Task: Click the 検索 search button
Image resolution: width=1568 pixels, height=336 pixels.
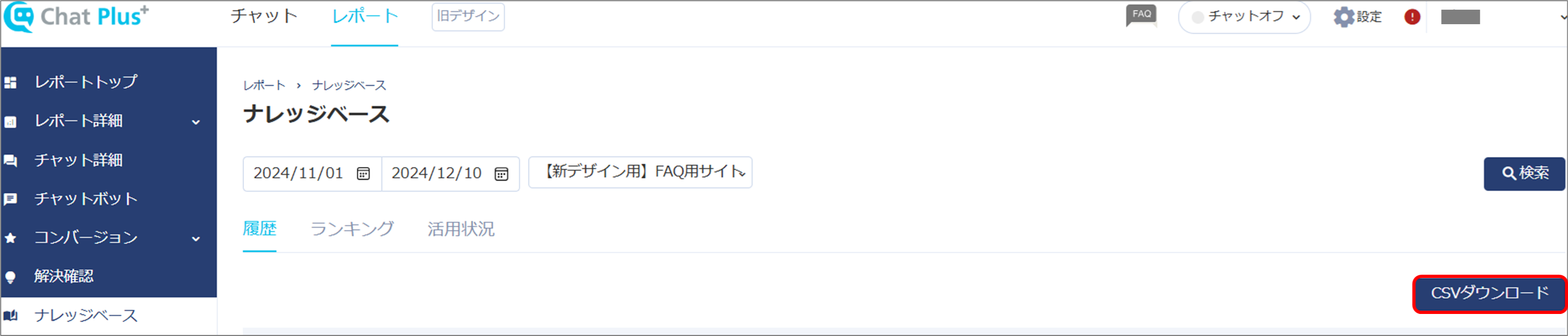Action: click(1524, 174)
